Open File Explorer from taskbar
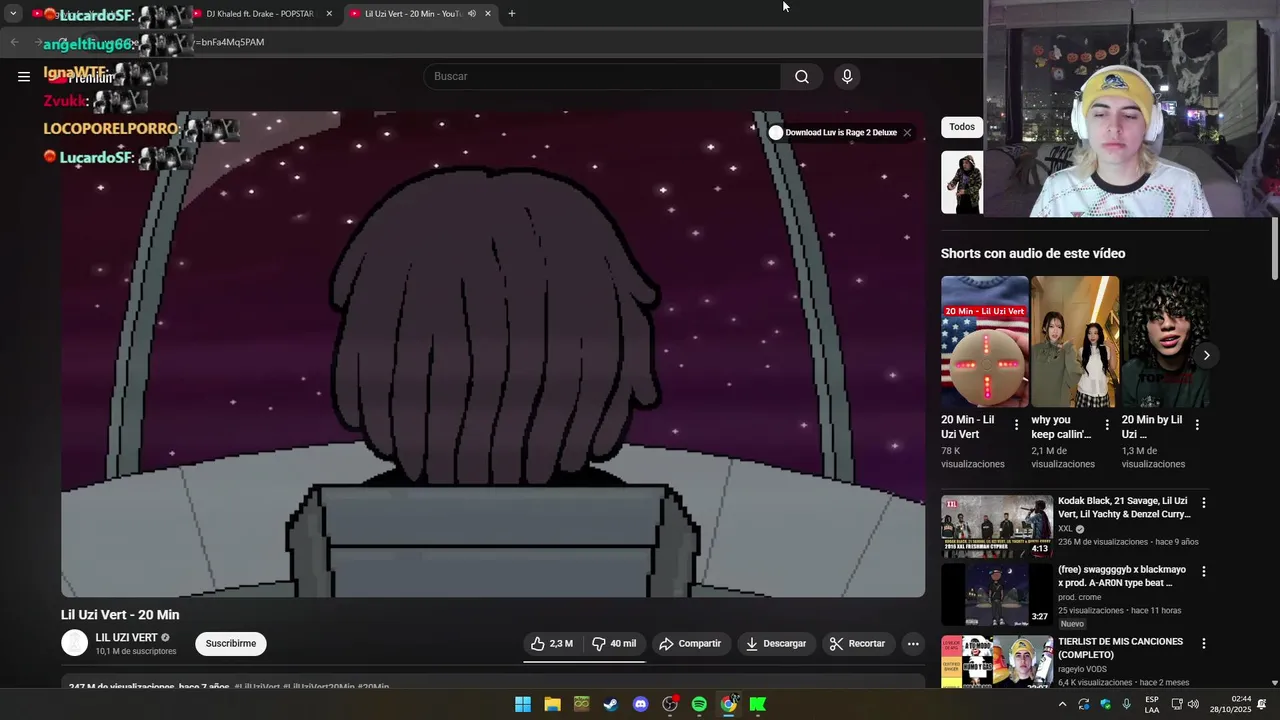Screen dimensions: 1280x720 coord(552,704)
